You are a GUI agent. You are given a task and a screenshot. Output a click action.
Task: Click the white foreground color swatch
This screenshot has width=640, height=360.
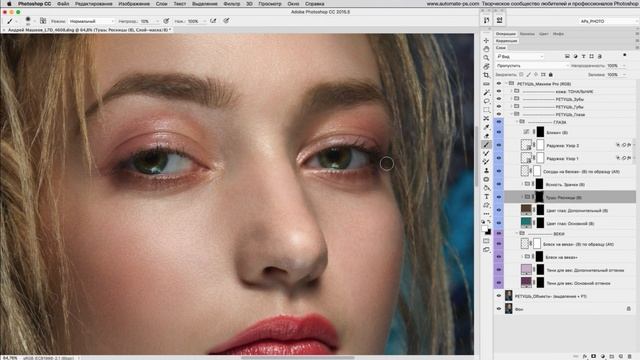pos(484,229)
